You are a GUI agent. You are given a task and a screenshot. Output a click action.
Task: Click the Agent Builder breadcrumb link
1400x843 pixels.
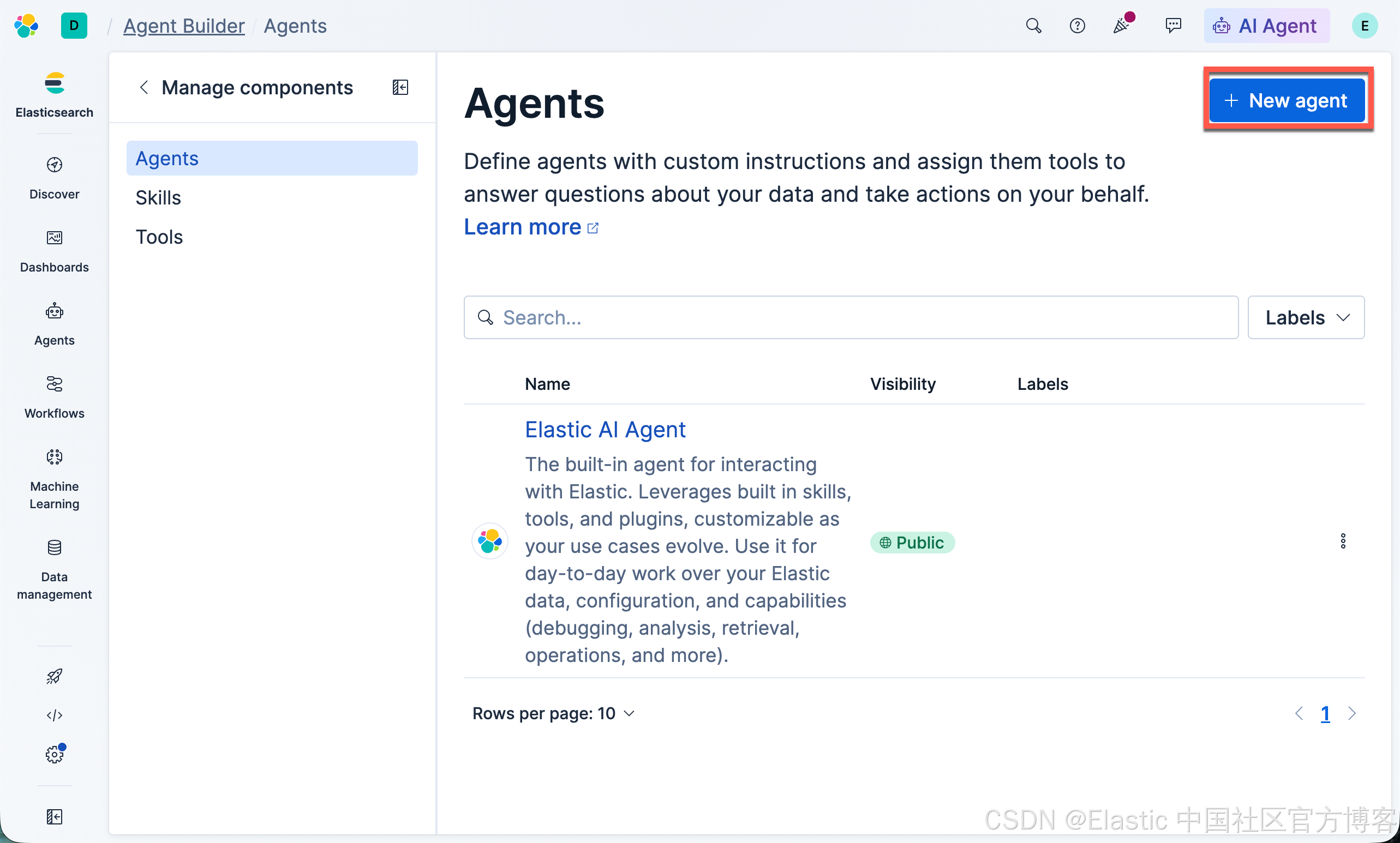click(184, 26)
